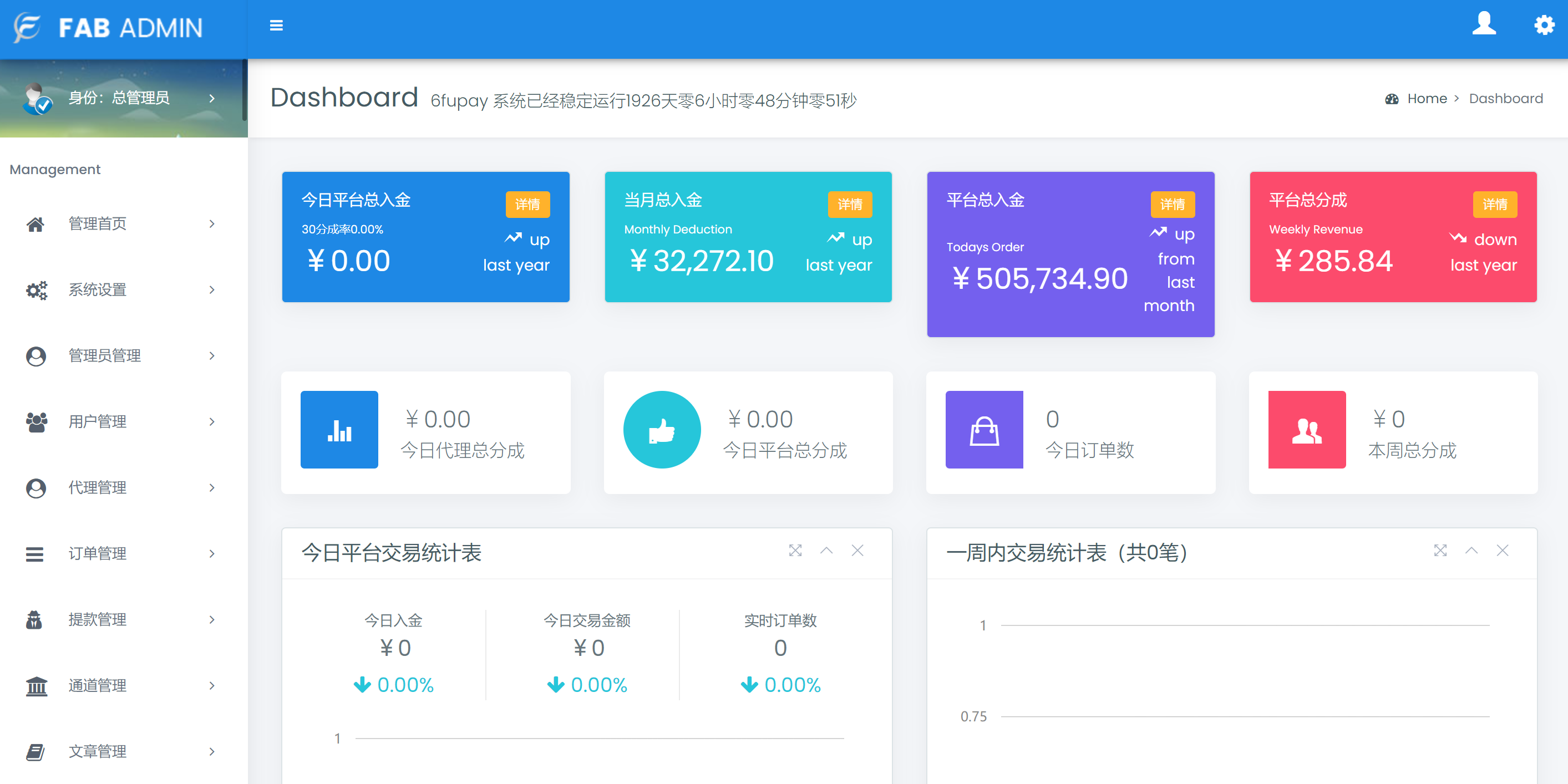Click the purple 平台总入金 card
Image resolution: width=1568 pixels, height=784 pixels.
coord(1070,254)
